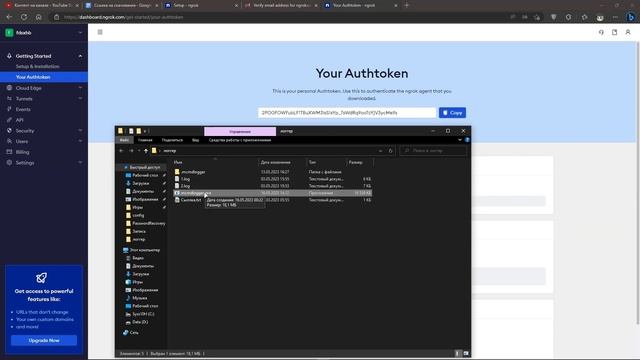Open Billing in the ngrok sidebar
This screenshot has width=640, height=360.
(x=22, y=152)
